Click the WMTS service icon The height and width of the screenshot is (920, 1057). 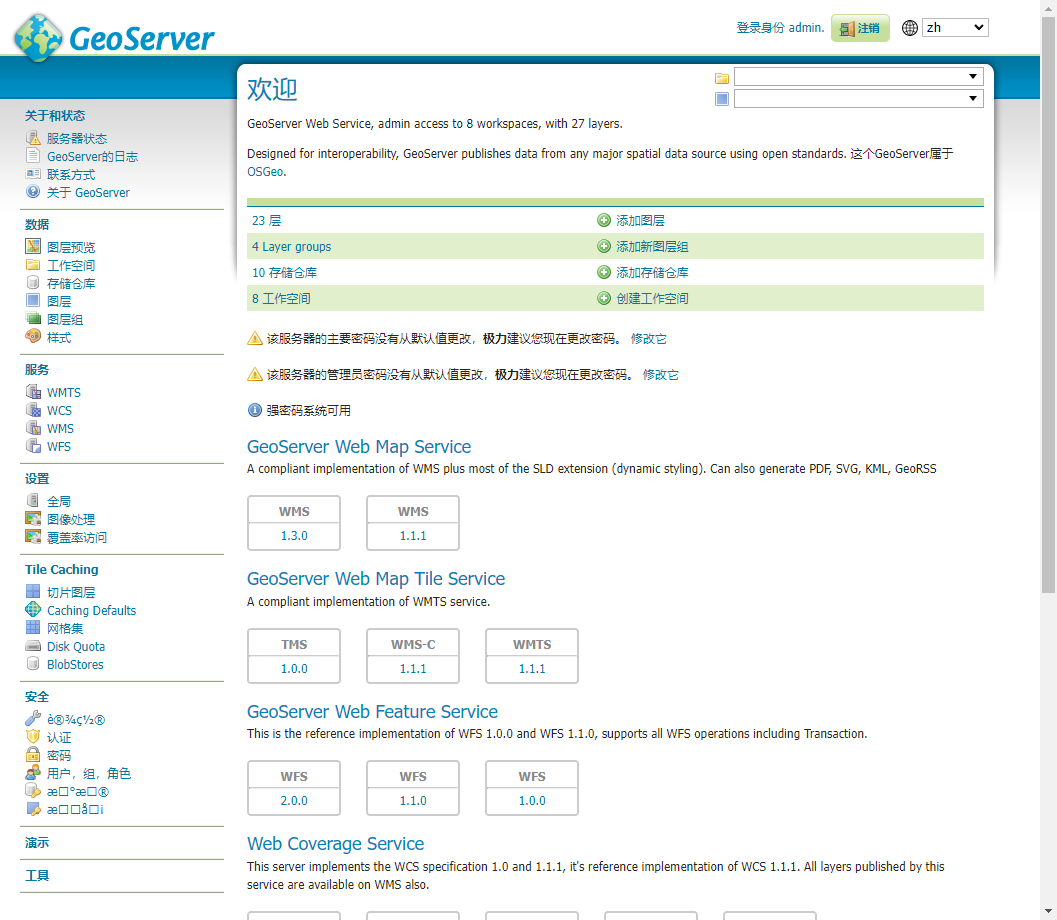[33, 392]
